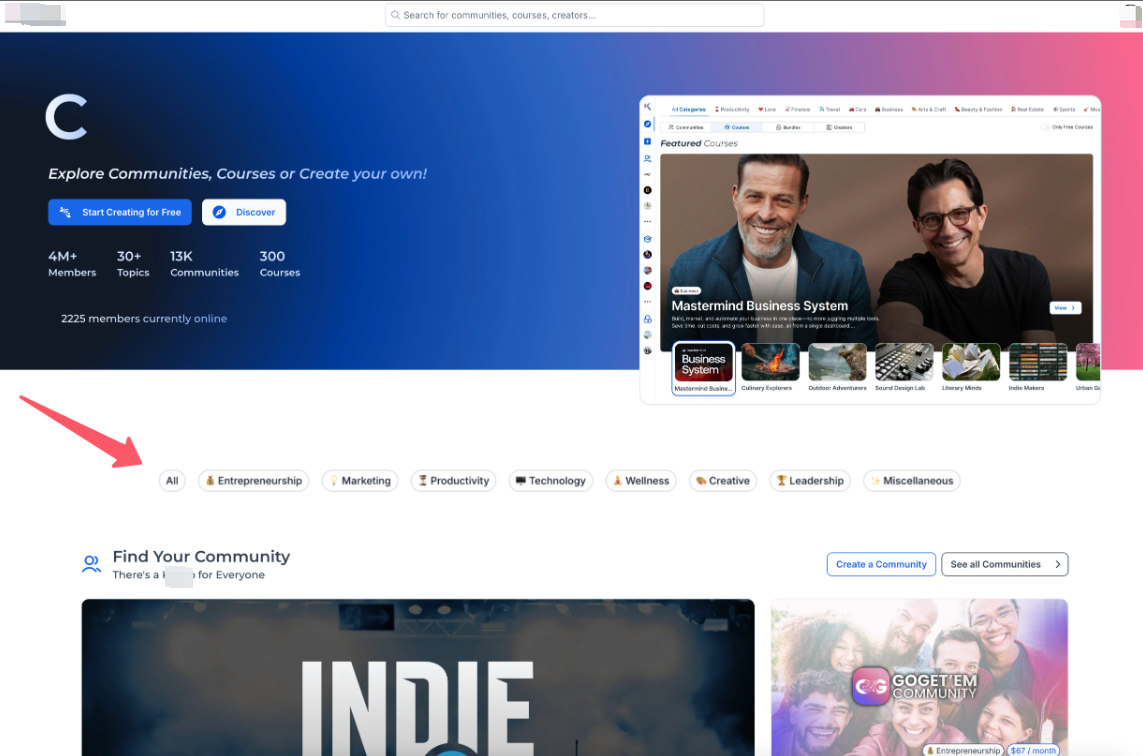The width and height of the screenshot is (1143, 756).
Task: Select the All category filter
Action: point(172,480)
